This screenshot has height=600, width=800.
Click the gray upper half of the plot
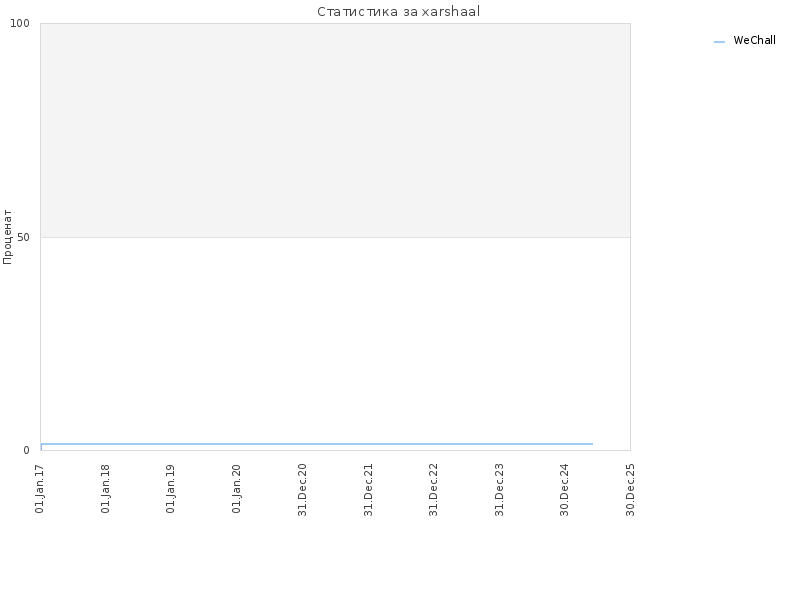(x=335, y=130)
